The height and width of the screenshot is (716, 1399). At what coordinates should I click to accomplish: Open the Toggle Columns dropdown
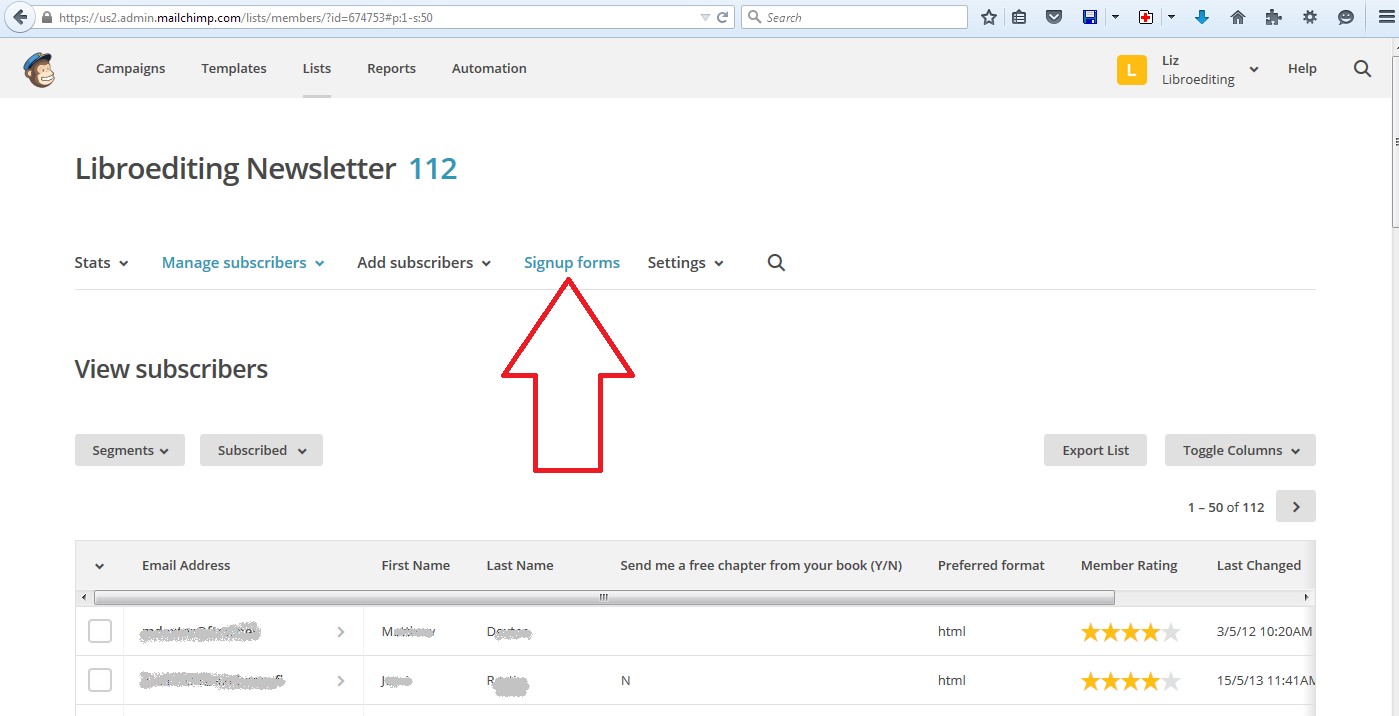click(x=1240, y=450)
